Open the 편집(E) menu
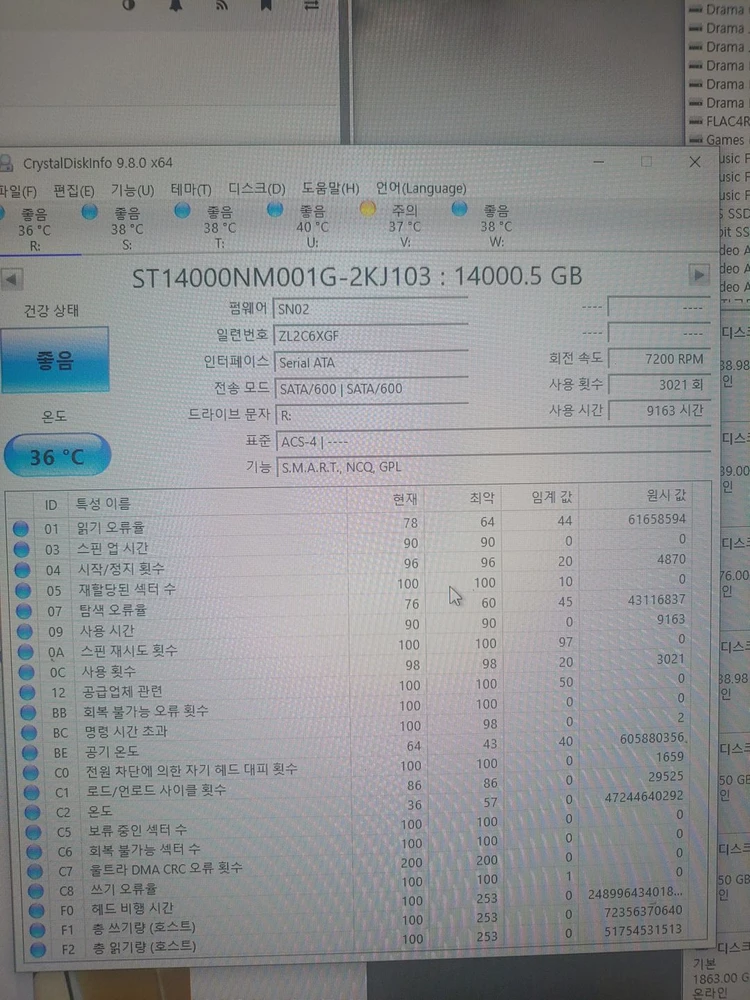Image resolution: width=750 pixels, height=1000 pixels. pyautogui.click(x=74, y=190)
